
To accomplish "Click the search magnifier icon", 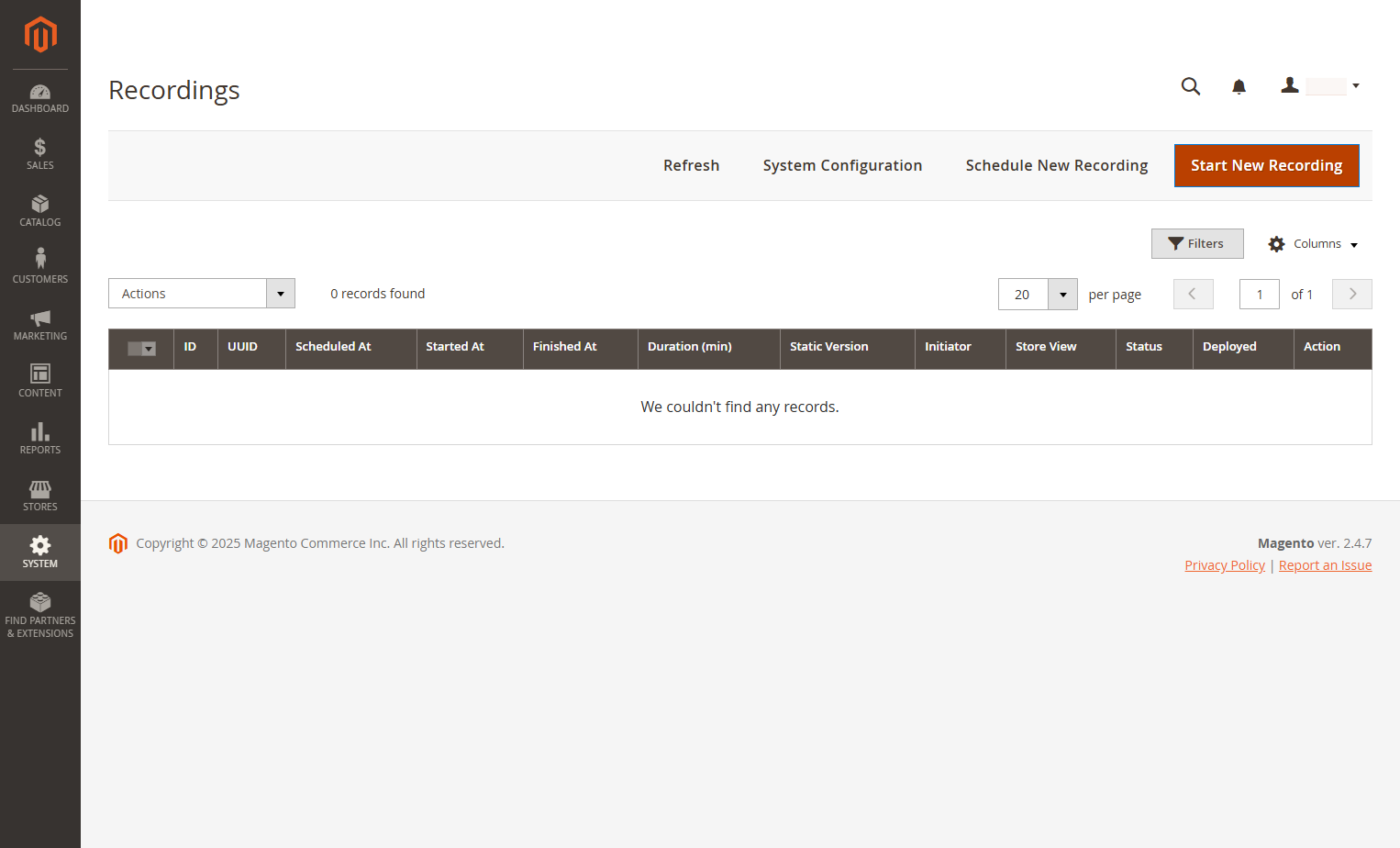I will coord(1191,86).
